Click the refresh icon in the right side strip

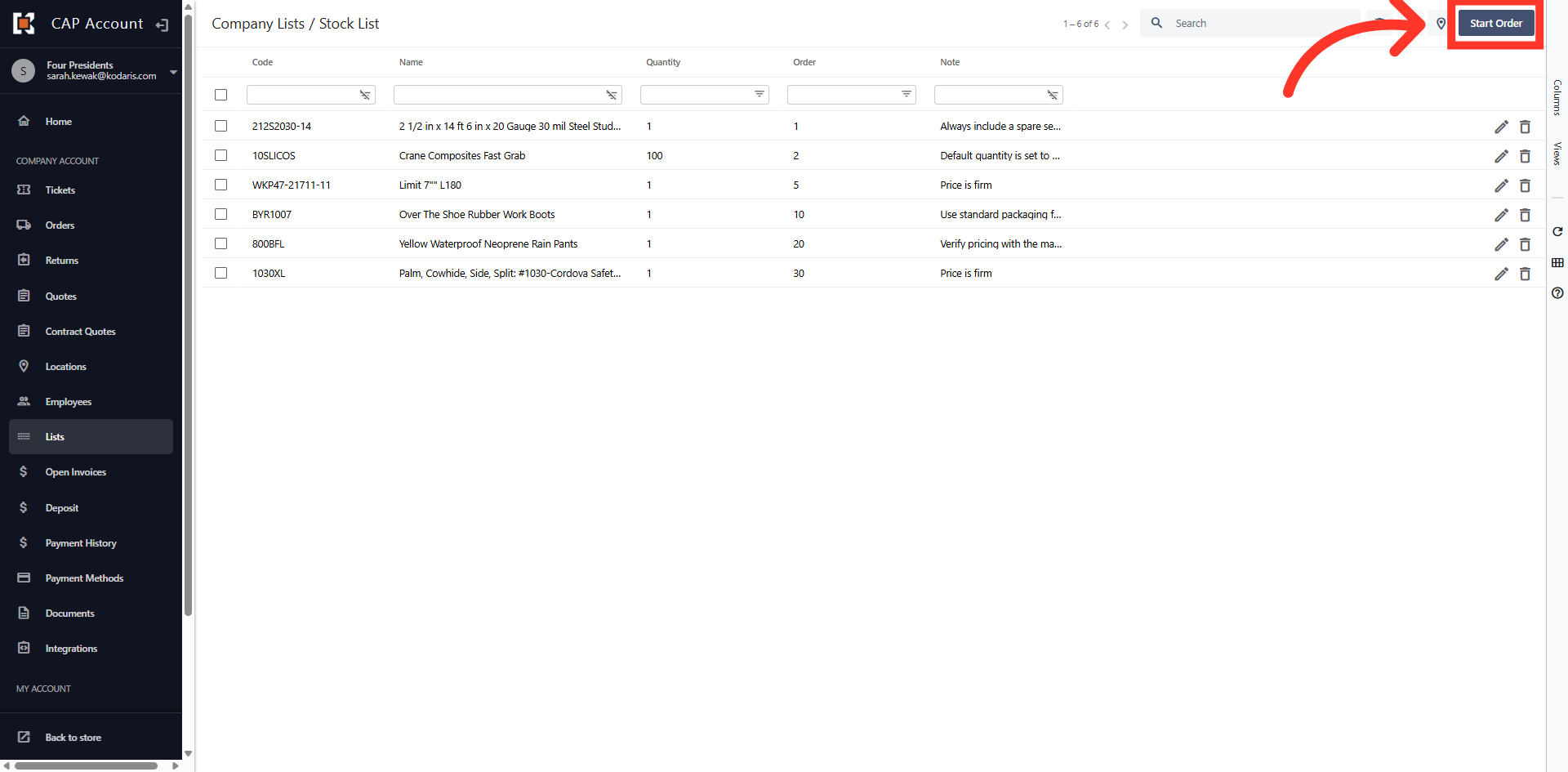coord(1557,232)
